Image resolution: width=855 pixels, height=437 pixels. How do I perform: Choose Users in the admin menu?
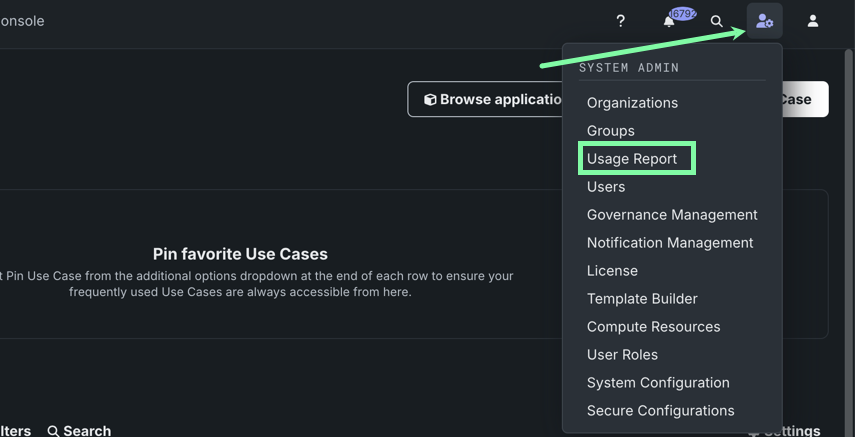(606, 187)
